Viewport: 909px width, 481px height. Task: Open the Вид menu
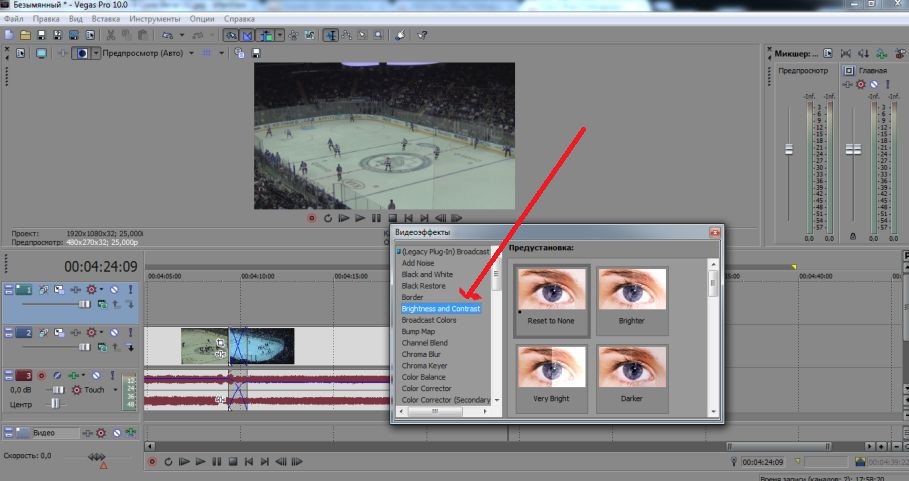76,19
